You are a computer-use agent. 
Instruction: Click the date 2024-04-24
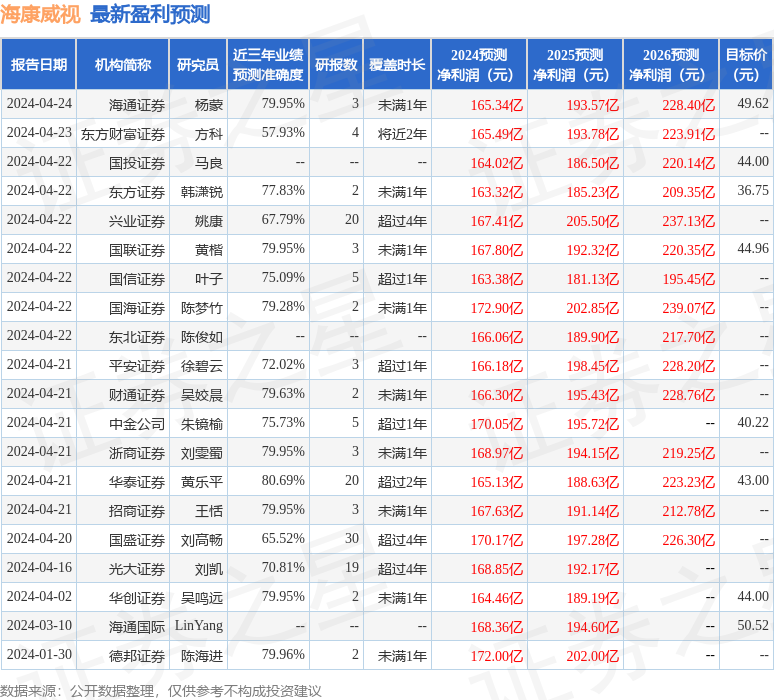click(39, 103)
